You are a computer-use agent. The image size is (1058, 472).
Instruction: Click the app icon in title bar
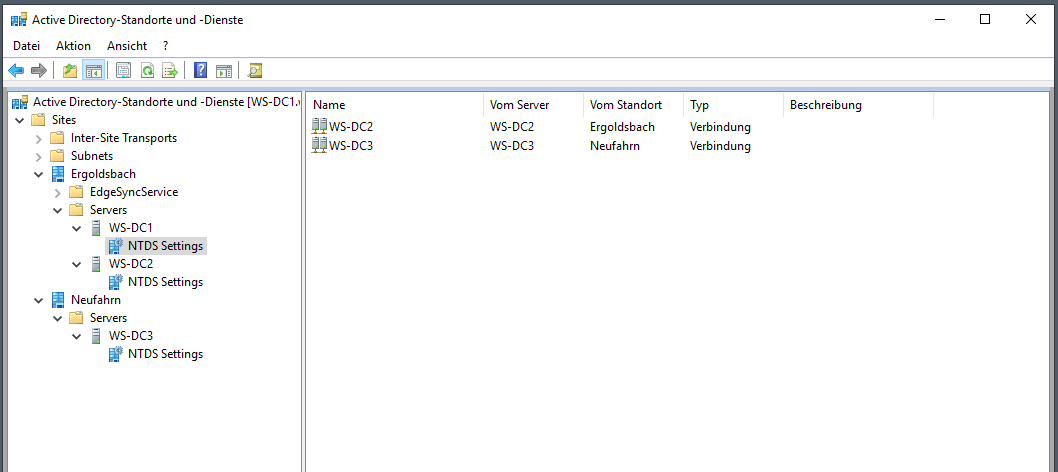pyautogui.click(x=19, y=20)
